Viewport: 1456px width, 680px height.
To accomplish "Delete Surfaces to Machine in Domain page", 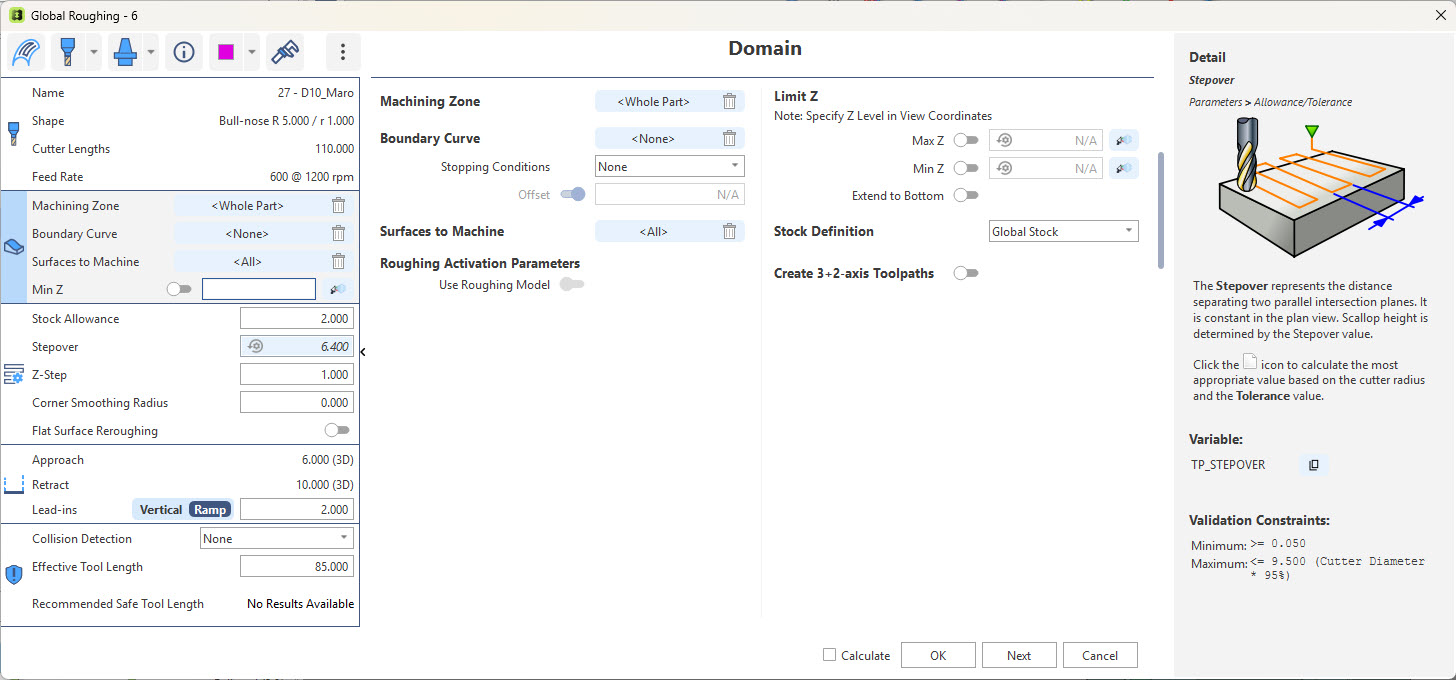I will click(x=730, y=232).
